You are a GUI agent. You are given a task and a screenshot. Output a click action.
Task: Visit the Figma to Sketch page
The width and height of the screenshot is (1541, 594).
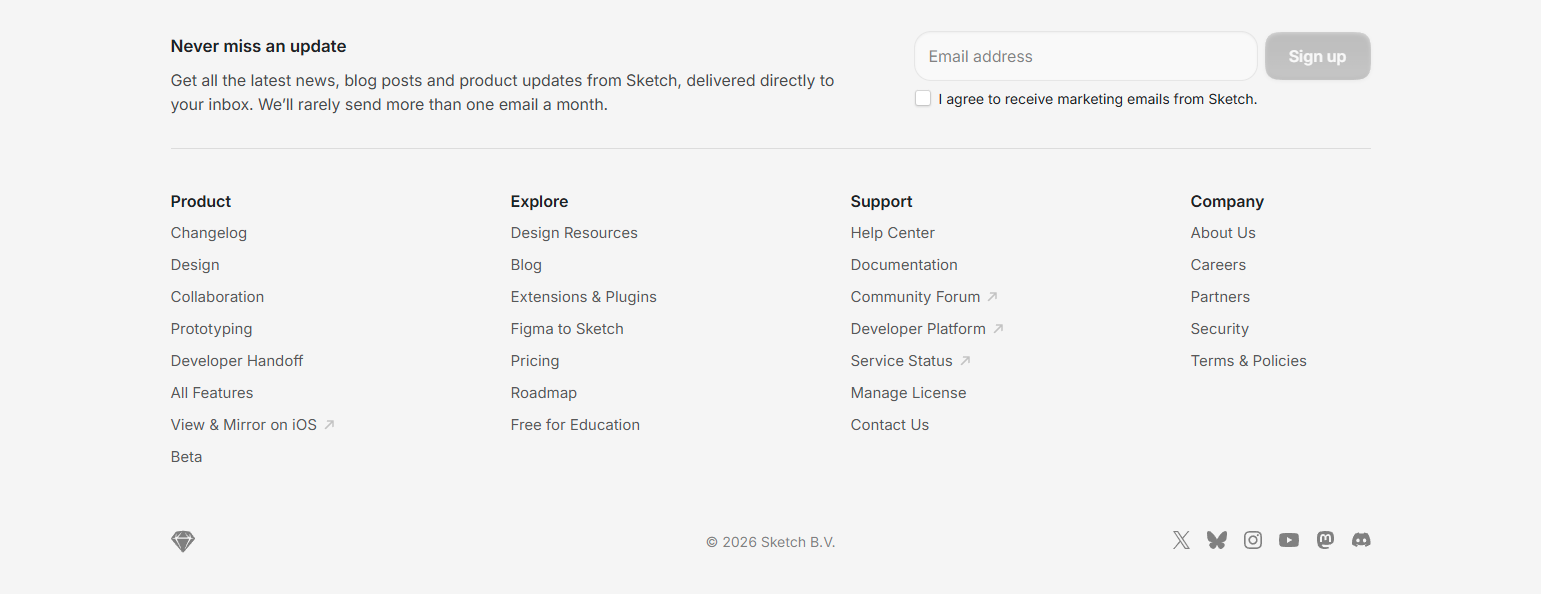tap(567, 328)
